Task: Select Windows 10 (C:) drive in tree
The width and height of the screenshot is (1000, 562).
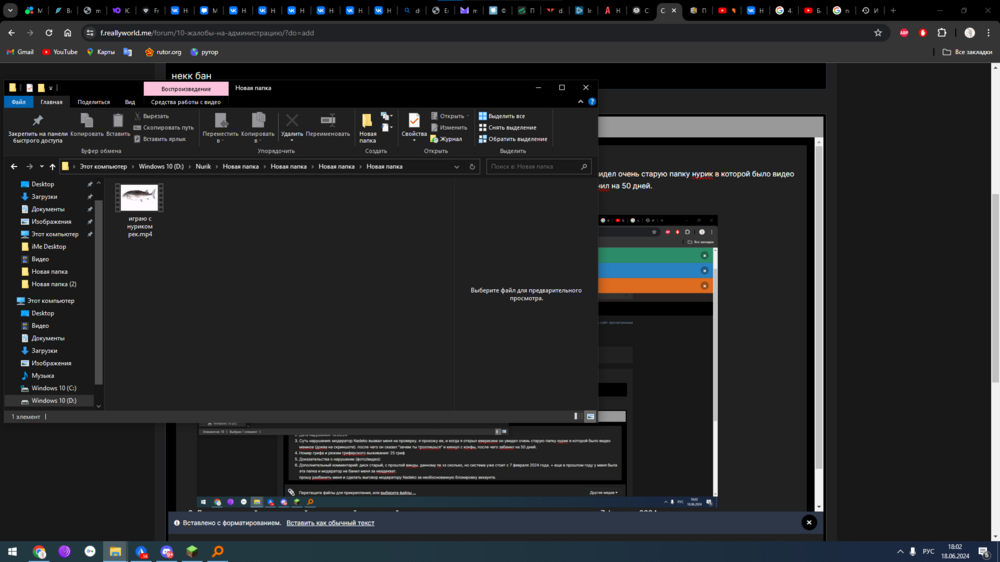Action: click(x=54, y=388)
